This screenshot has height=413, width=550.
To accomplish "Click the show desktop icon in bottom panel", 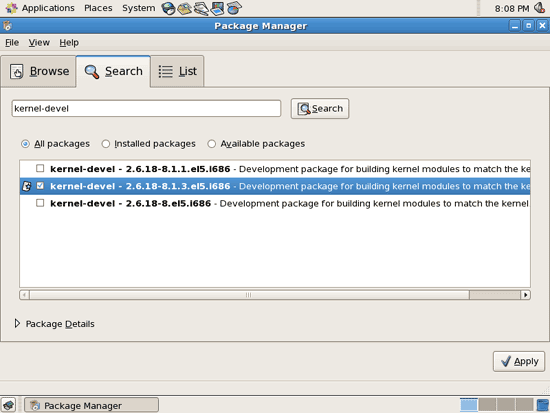I will [x=9, y=405].
